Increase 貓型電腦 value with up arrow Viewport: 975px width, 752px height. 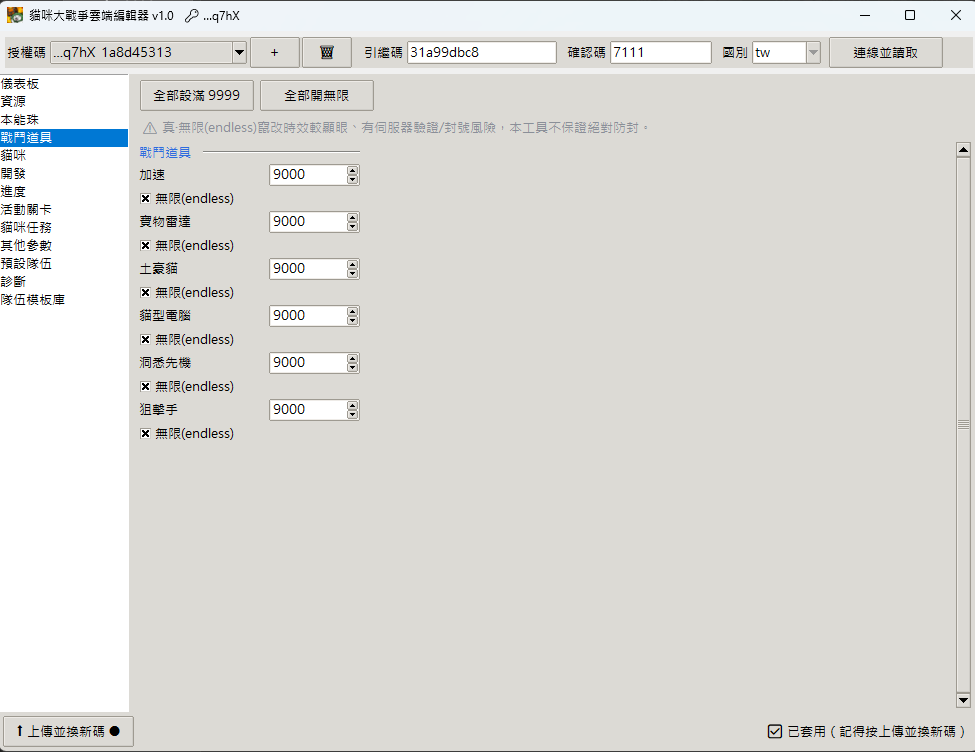pos(353,312)
